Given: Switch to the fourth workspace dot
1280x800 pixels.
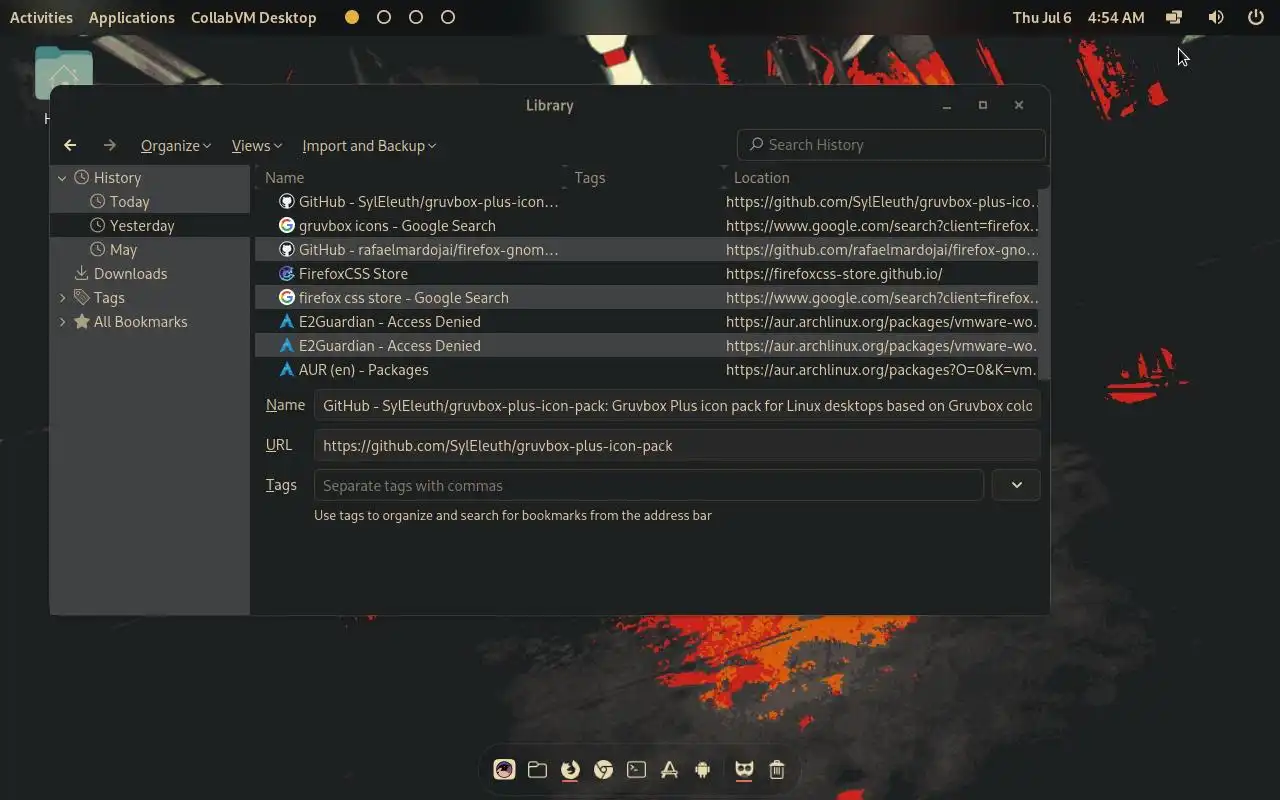Looking at the screenshot, I should tap(448, 17).
